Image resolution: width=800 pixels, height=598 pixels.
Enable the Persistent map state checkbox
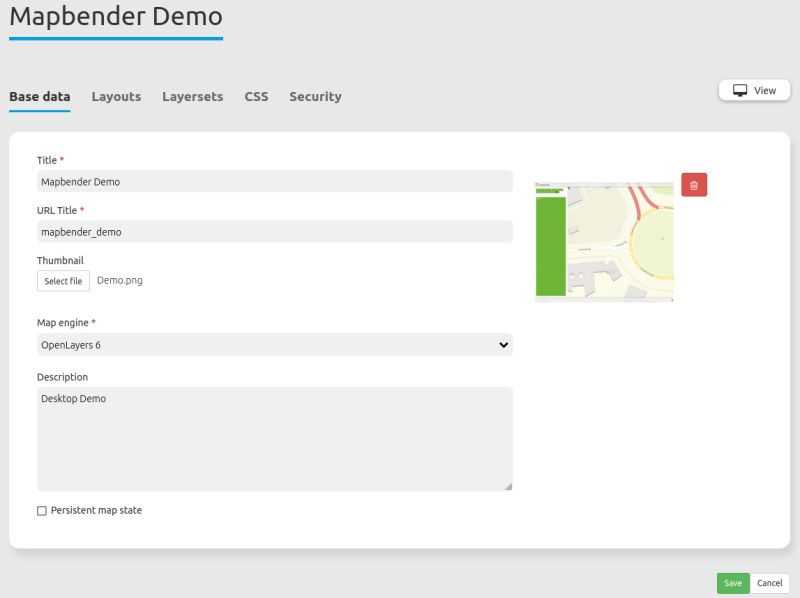[41, 510]
